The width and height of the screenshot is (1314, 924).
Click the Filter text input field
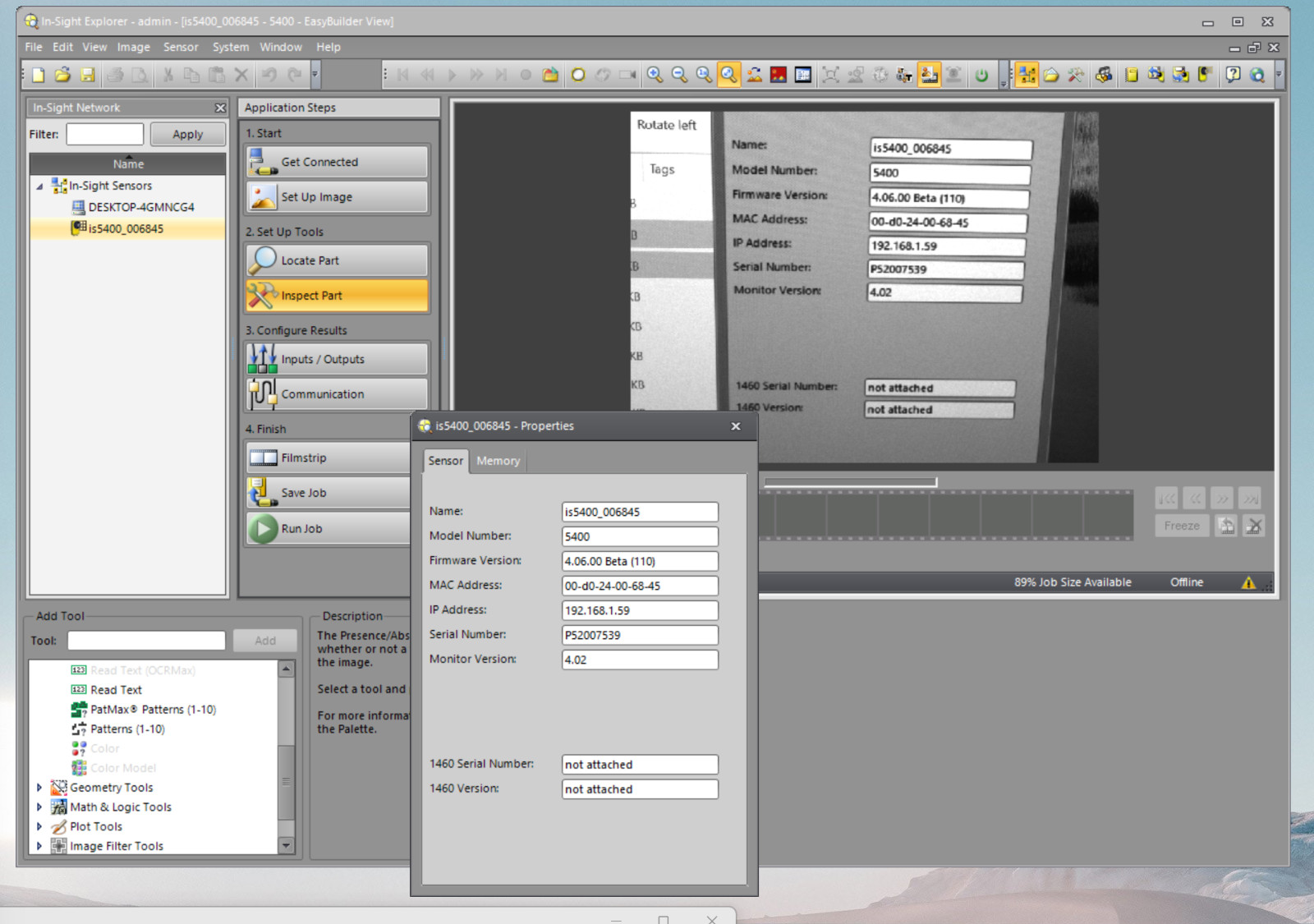[x=105, y=135]
